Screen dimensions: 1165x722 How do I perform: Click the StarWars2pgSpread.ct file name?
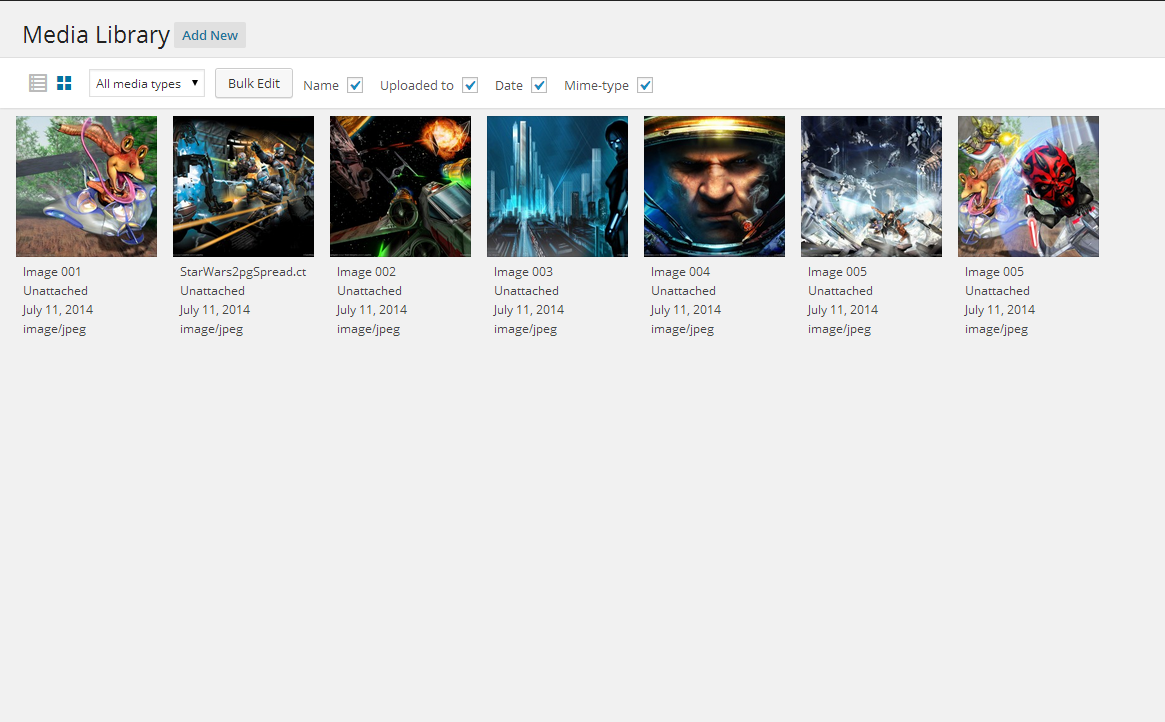(x=243, y=272)
